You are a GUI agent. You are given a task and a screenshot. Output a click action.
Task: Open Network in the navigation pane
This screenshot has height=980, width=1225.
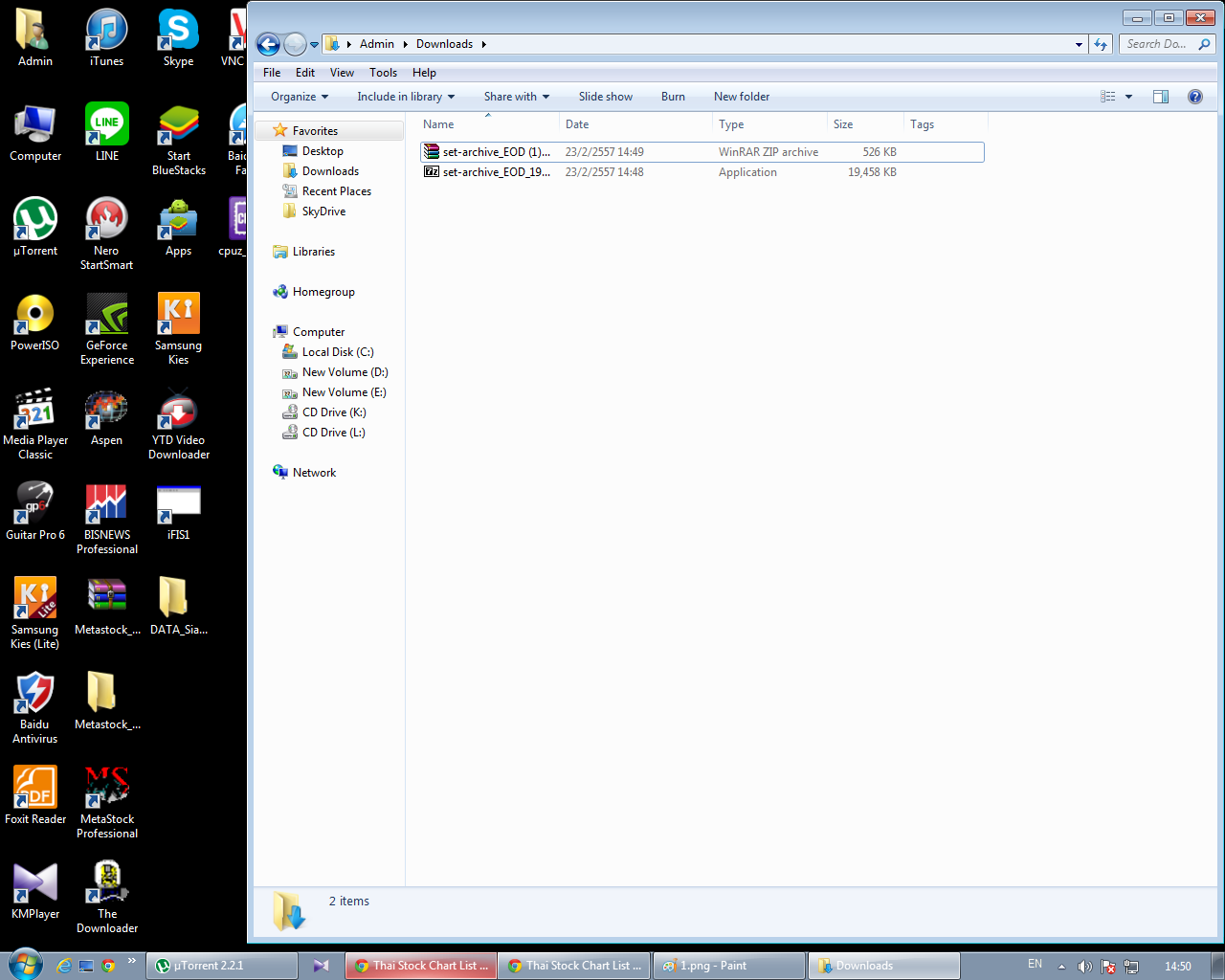314,473
